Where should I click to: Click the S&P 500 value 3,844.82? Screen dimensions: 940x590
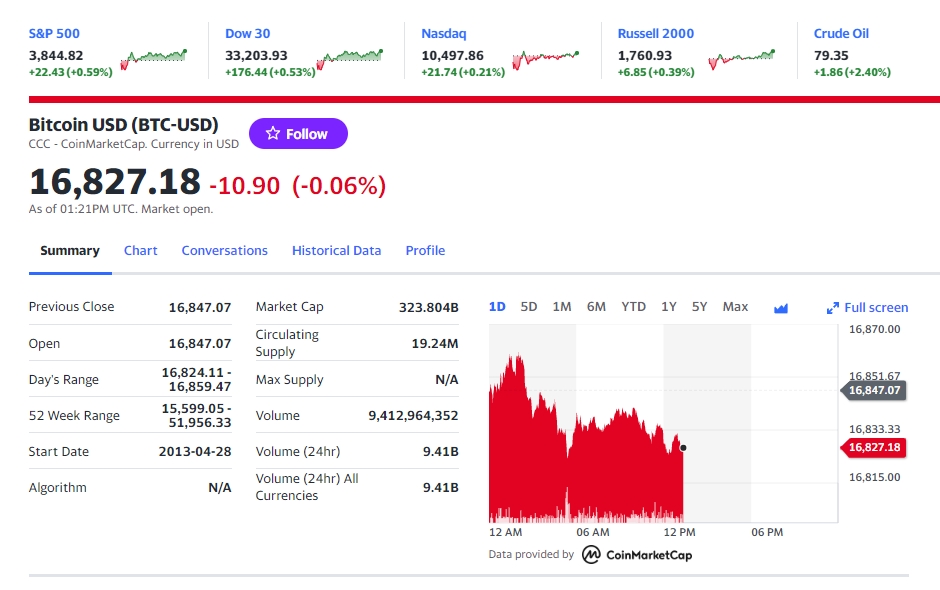click(x=56, y=56)
